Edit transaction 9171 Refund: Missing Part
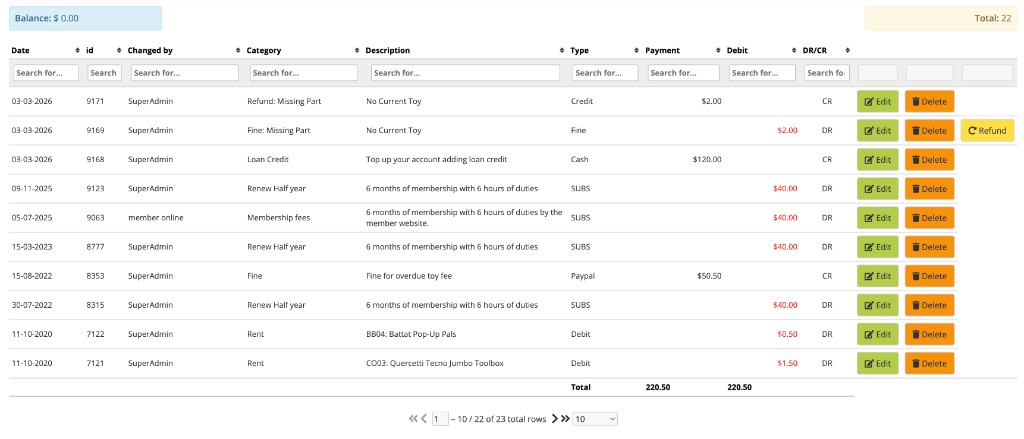This screenshot has height=439, width=1024. click(x=878, y=101)
